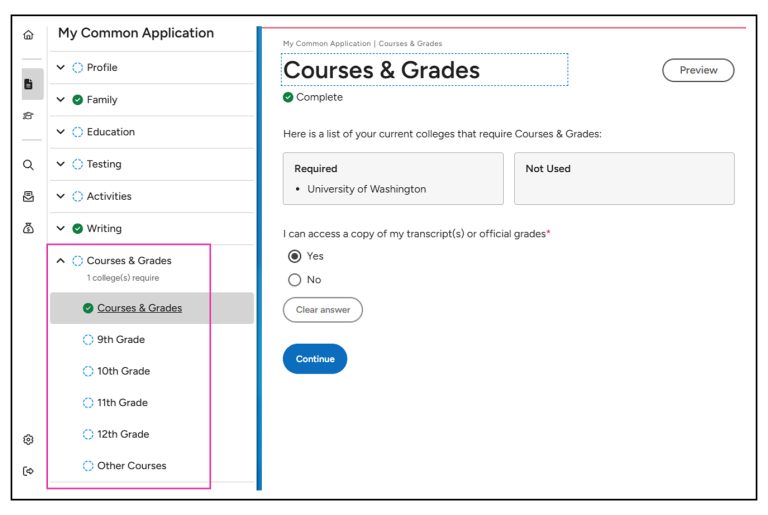Open the Common App document icon
This screenshot has height=515, width=768.
point(28,84)
